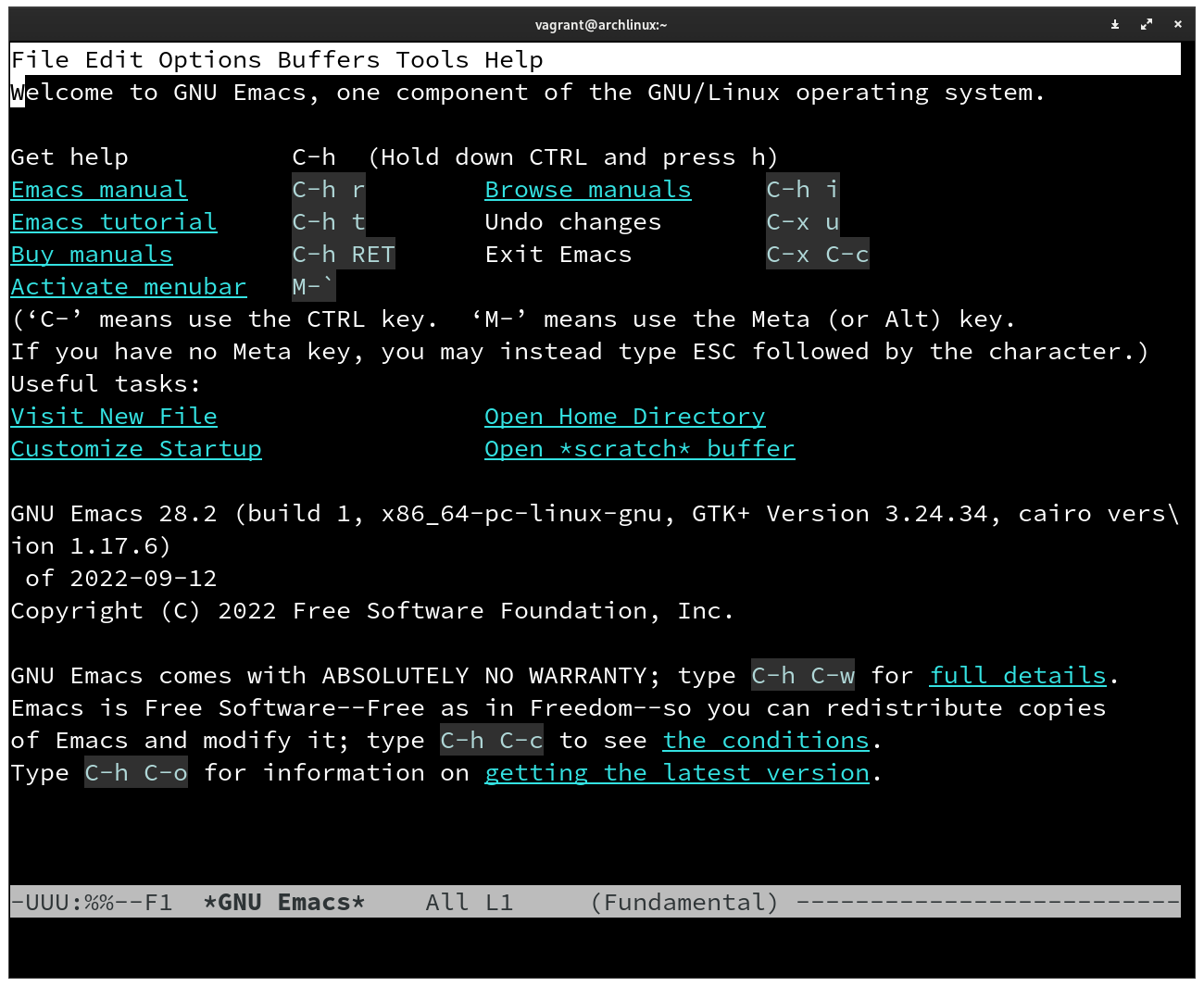
Task: Click the vagrant@archlinux:~ window title
Action: pyautogui.click(x=601, y=25)
